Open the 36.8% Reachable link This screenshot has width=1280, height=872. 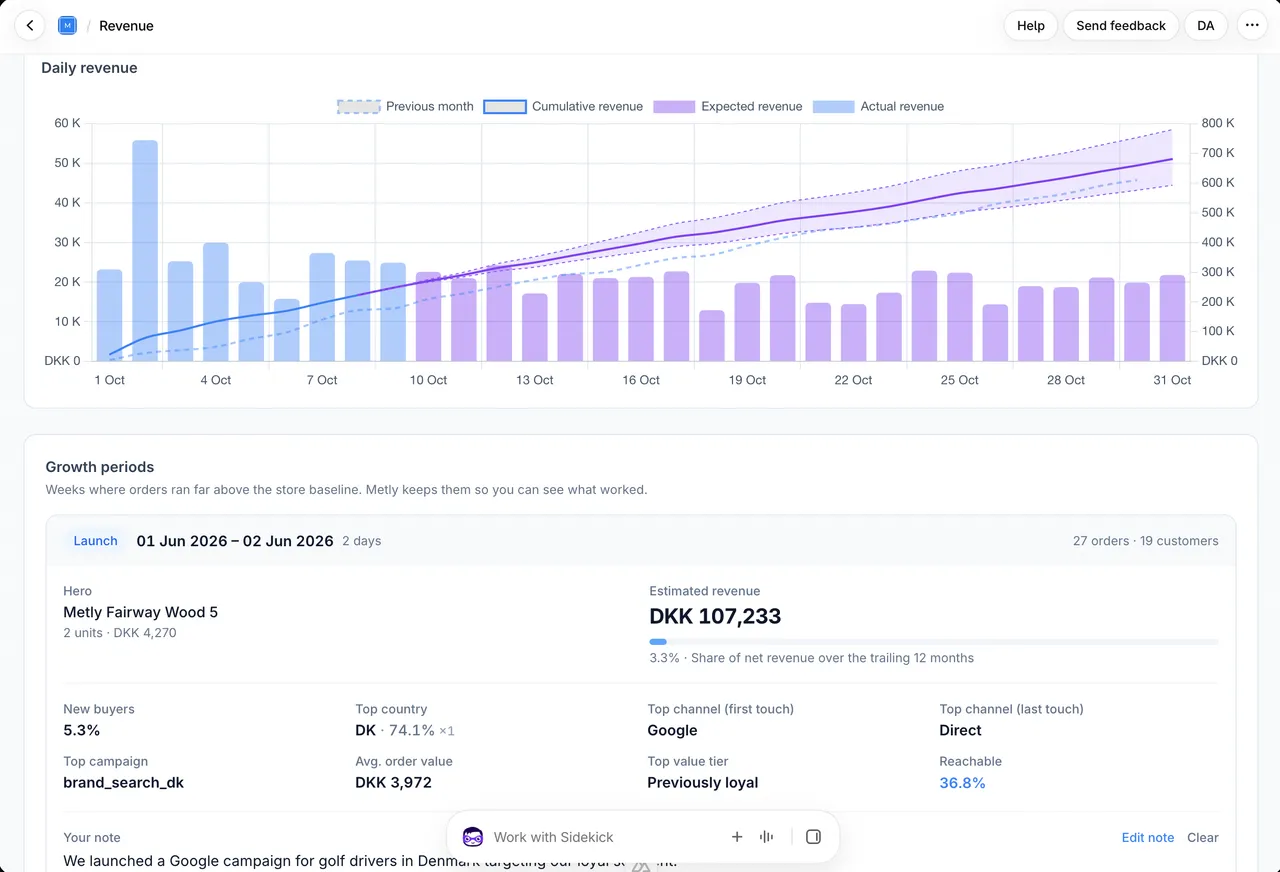[962, 783]
